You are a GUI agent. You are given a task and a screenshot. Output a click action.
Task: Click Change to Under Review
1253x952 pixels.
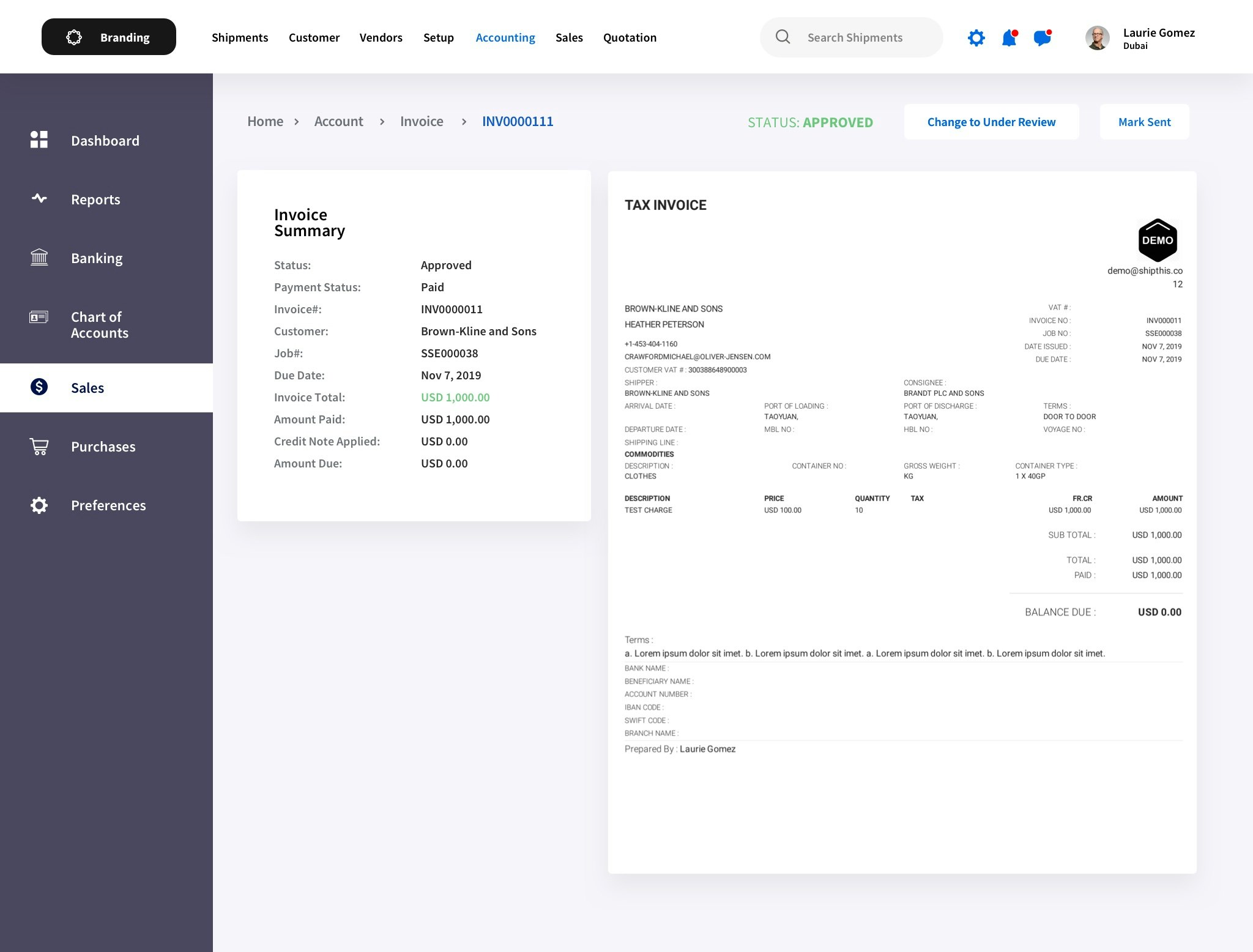pos(991,122)
